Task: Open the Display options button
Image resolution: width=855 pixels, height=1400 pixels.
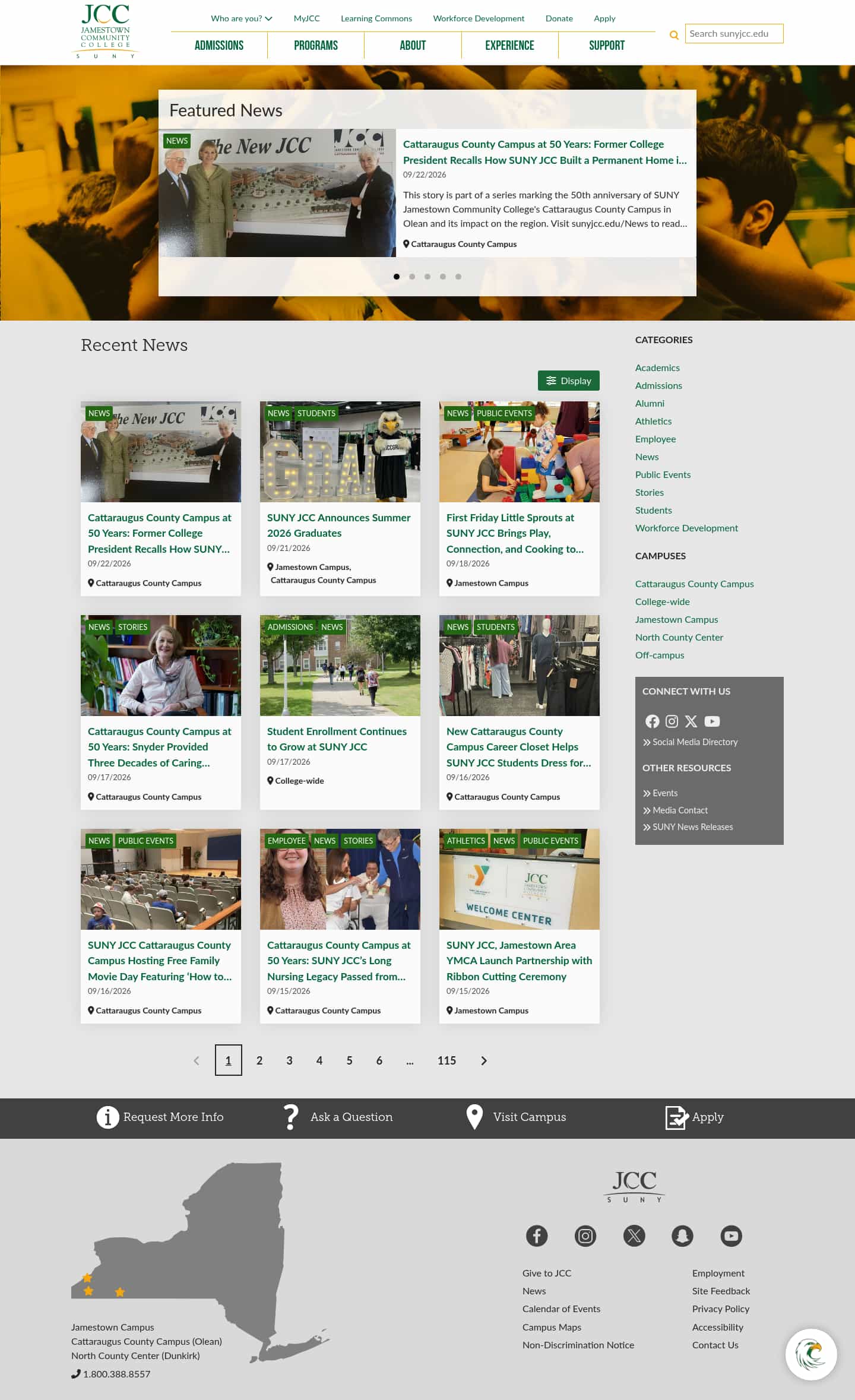Action: coord(569,381)
